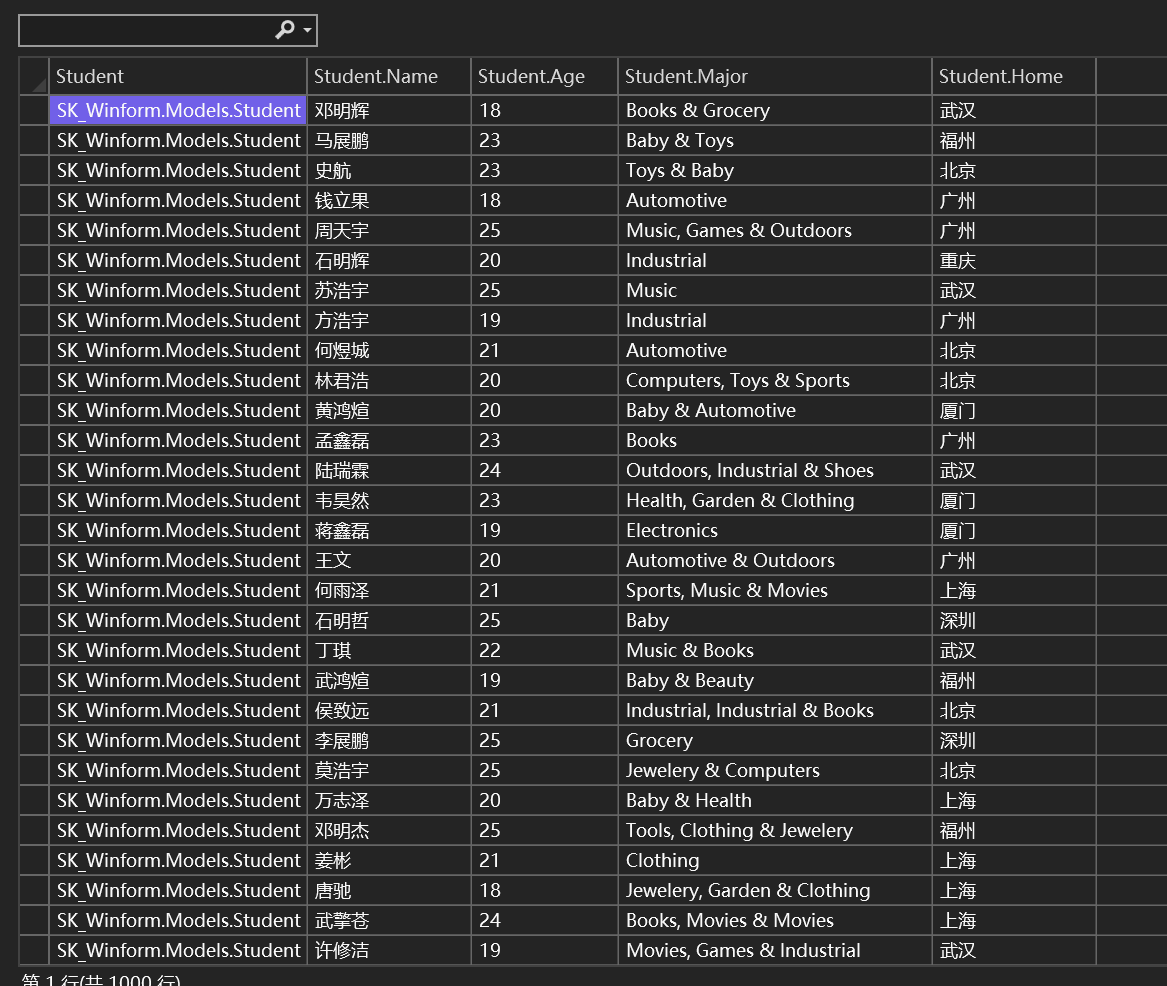Open the search options dropdown arrow

[x=307, y=31]
